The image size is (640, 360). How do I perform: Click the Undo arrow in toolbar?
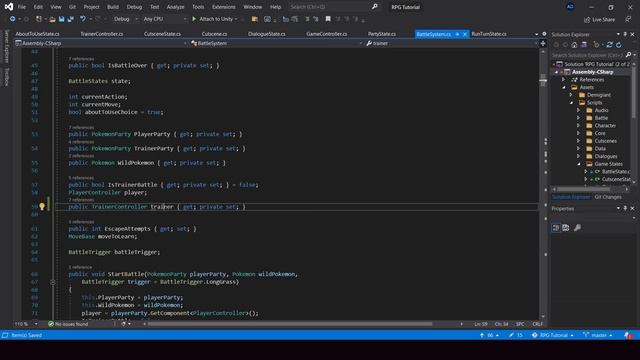(x=83, y=19)
